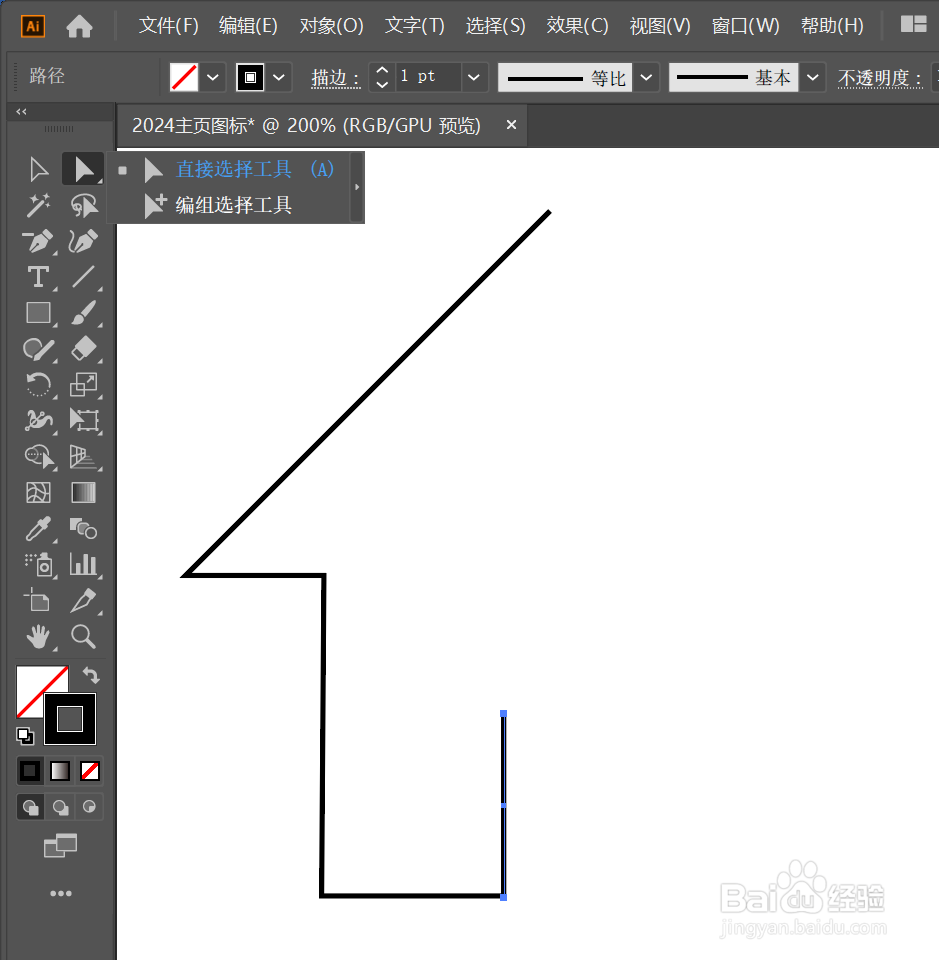Image resolution: width=939 pixels, height=960 pixels.
Task: Collapse the toolbar with the double-arrow button
Action: click(x=20, y=112)
